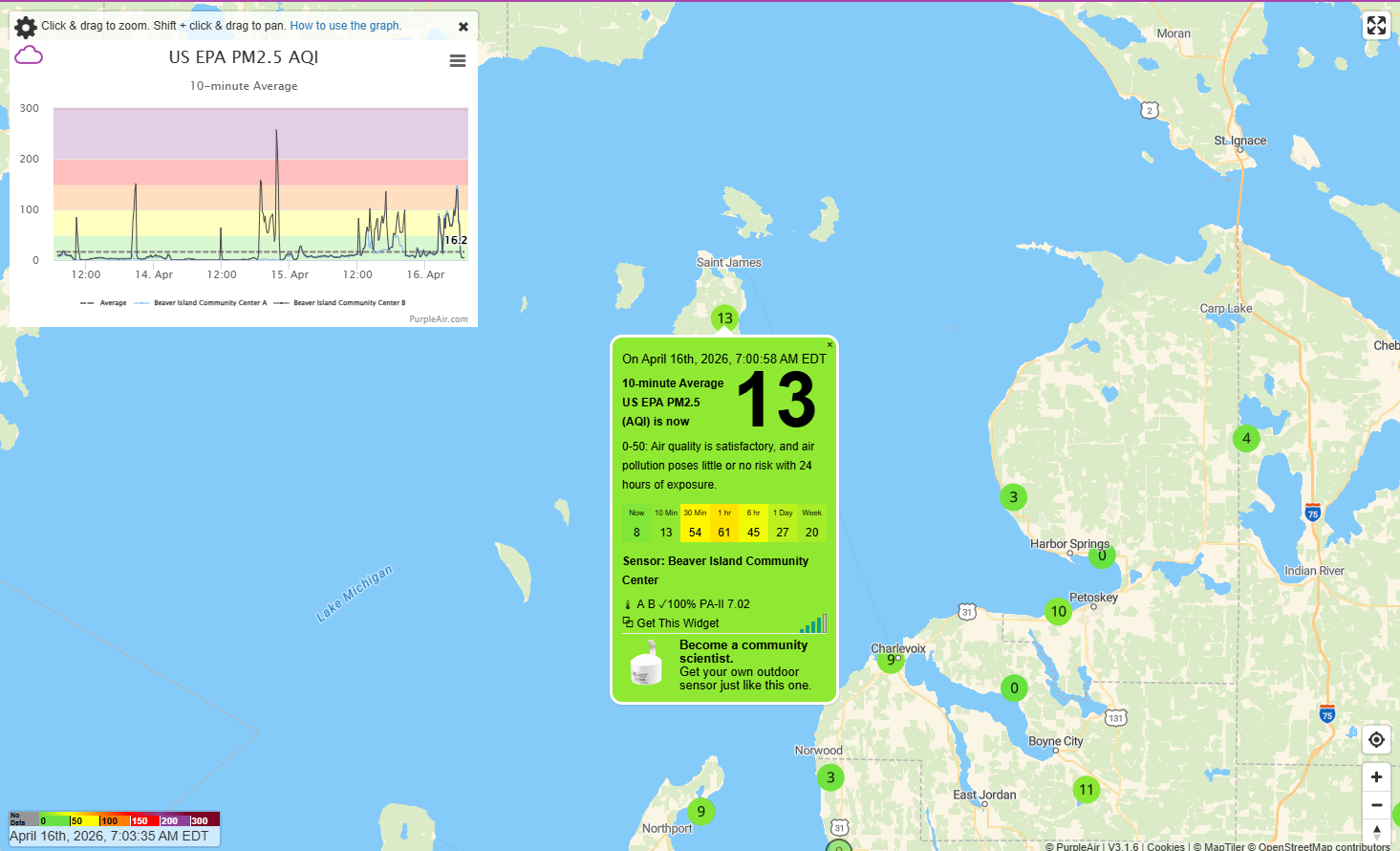Click the purple cloud icon on graph
1400x851 pixels.
(29, 55)
